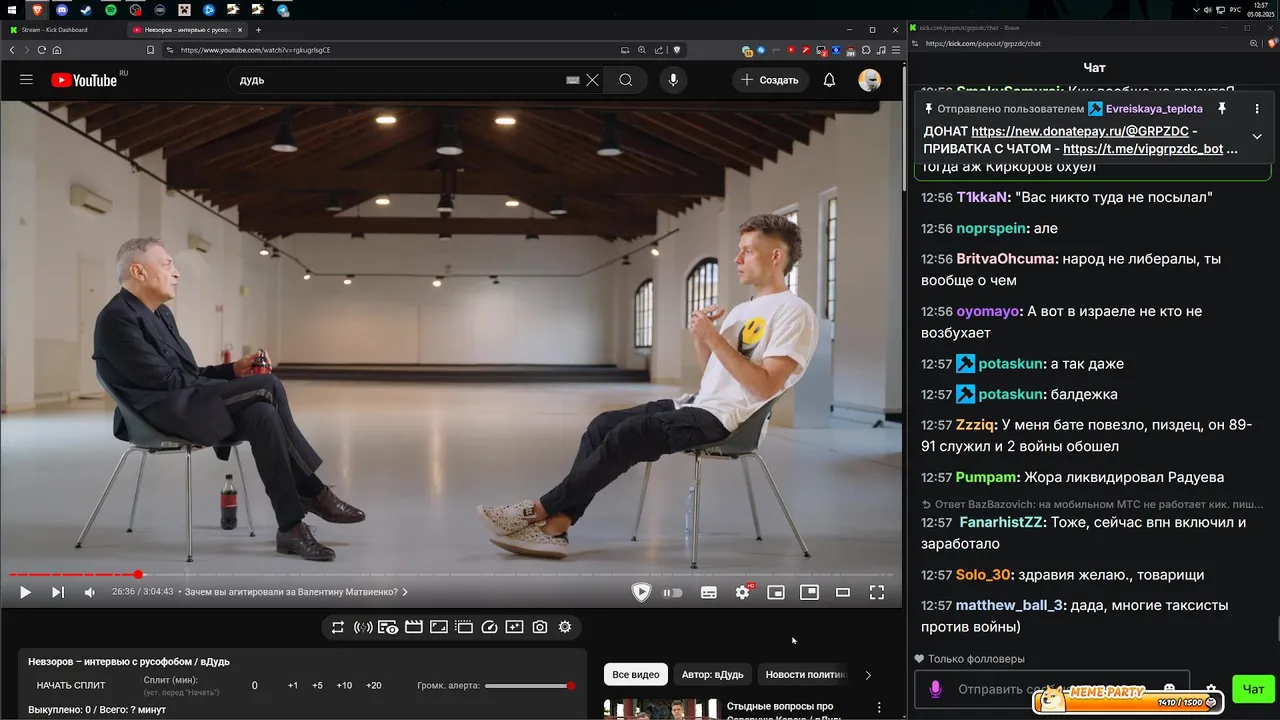Image resolution: width=1280 pixels, height=720 pixels.
Task: Select the Автор: вДудь filter chip
Action: tap(713, 674)
